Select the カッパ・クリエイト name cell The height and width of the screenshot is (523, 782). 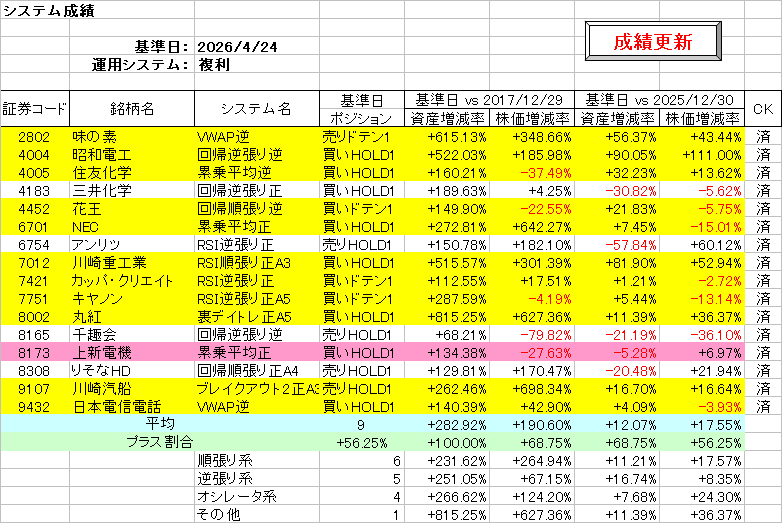[132, 280]
